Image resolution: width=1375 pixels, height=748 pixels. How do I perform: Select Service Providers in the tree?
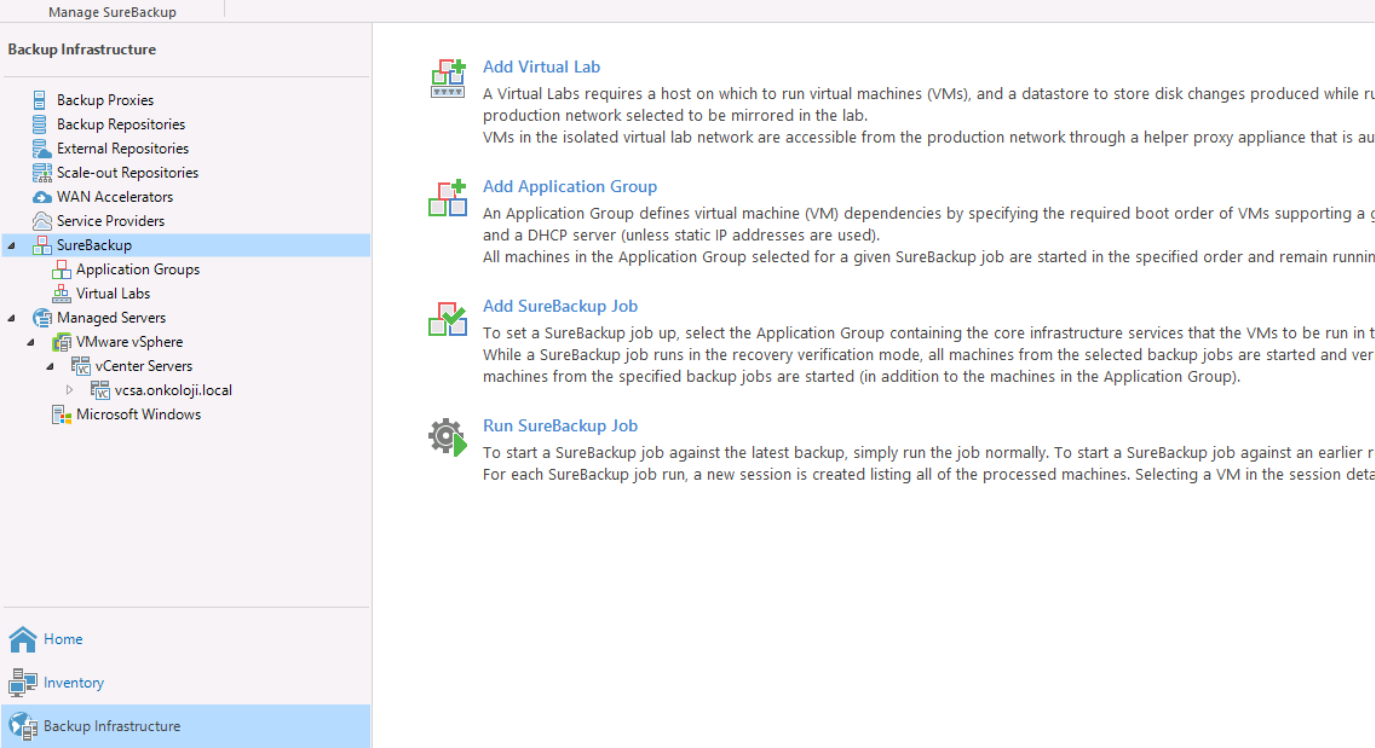(111, 221)
